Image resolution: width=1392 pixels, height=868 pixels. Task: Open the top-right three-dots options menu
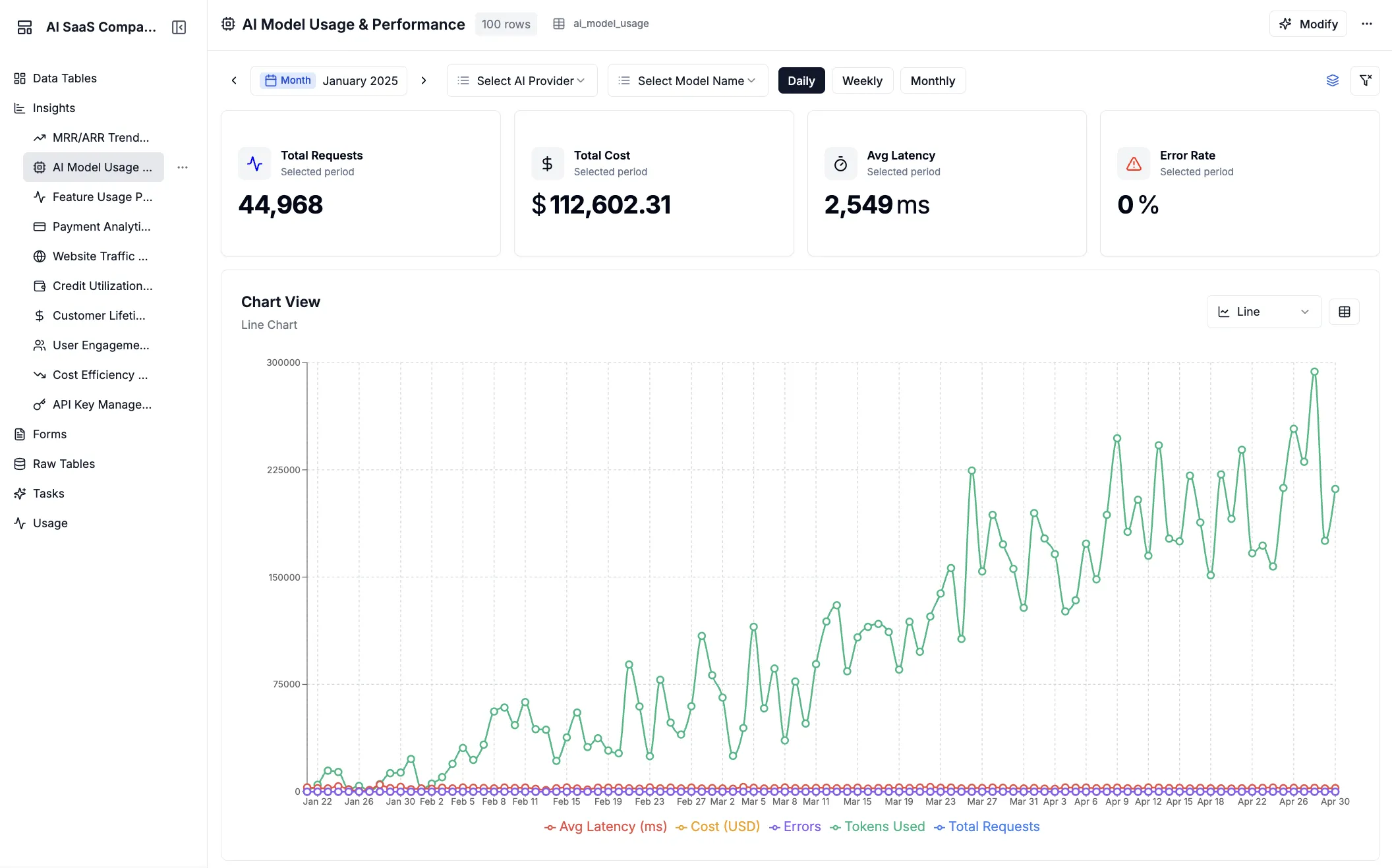click(1367, 24)
